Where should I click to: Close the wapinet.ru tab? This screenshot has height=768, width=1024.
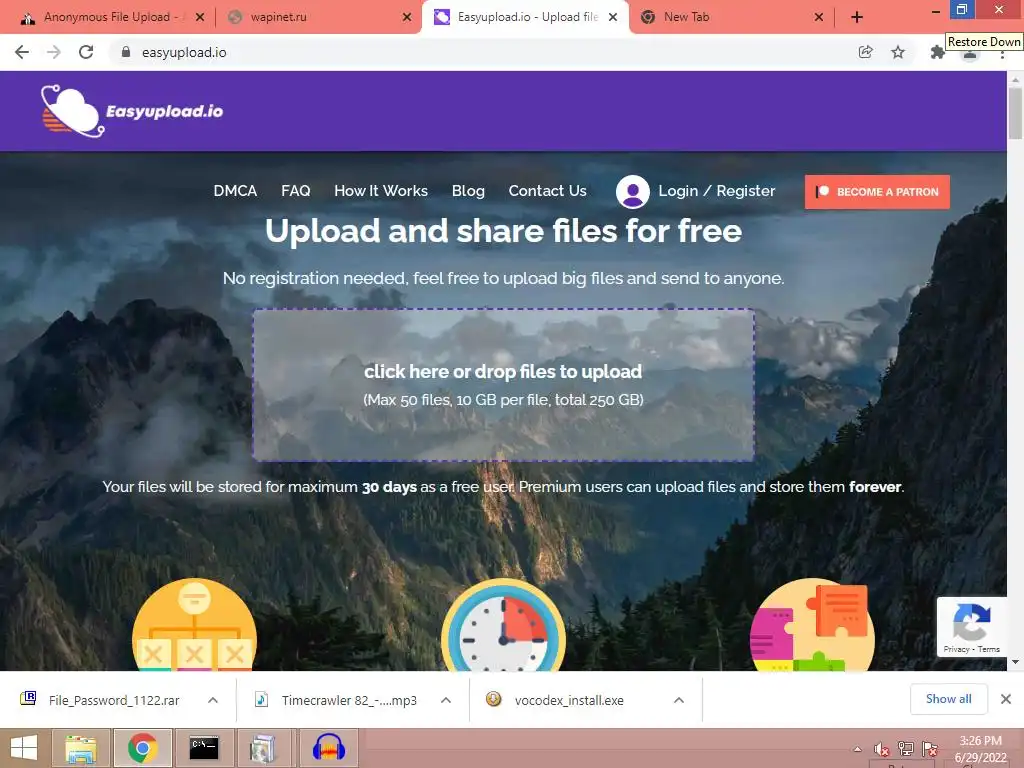tap(407, 17)
